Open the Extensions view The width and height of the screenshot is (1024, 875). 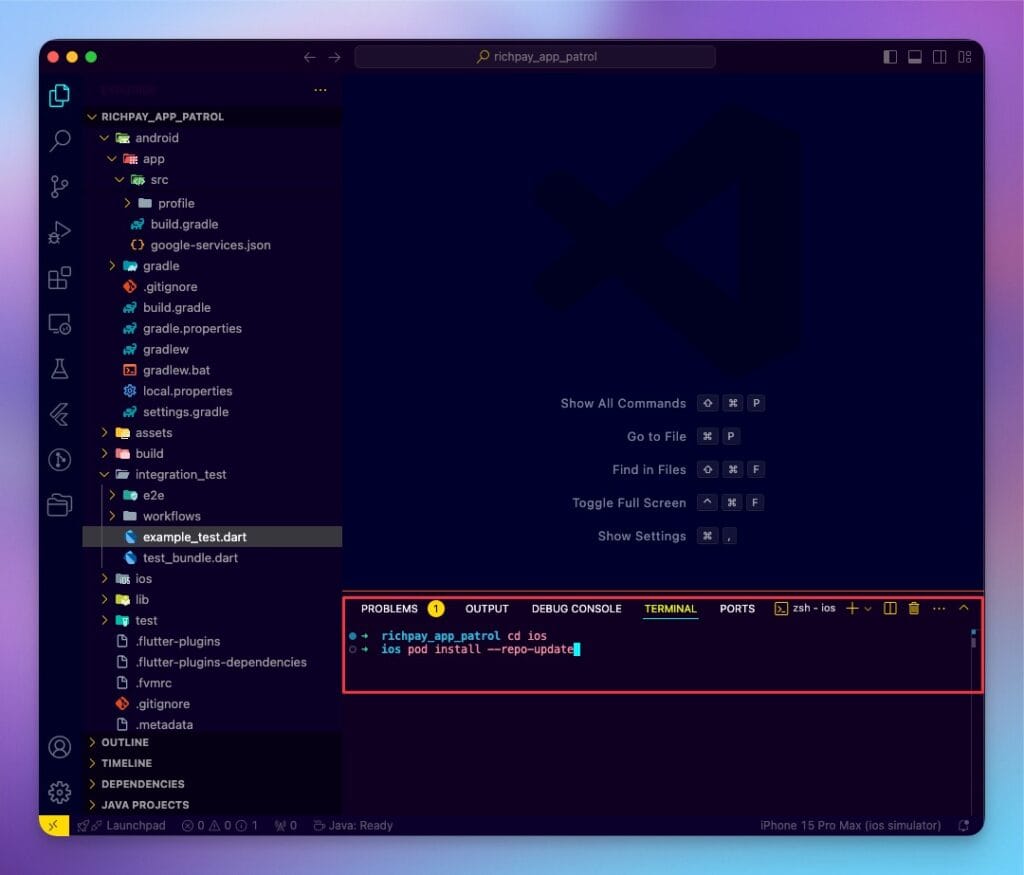coord(59,278)
